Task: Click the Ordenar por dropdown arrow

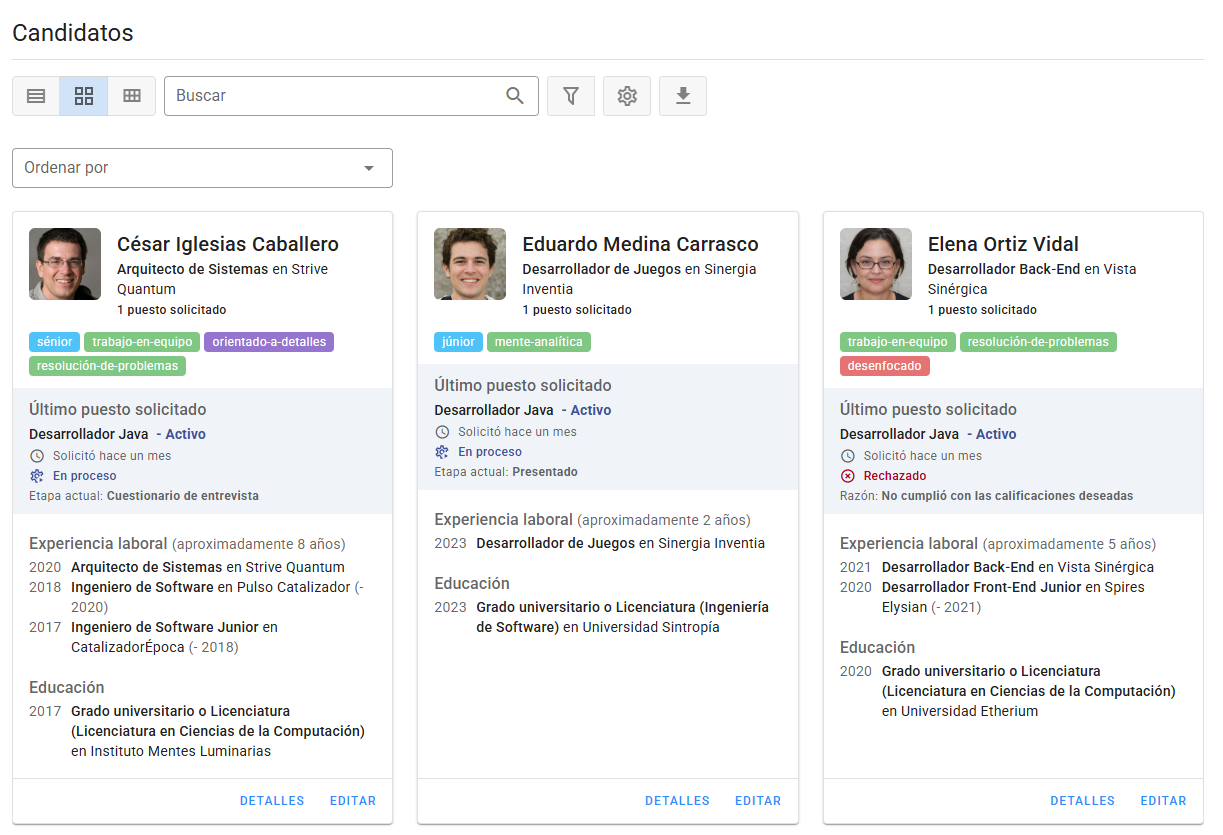Action: pyautogui.click(x=369, y=168)
